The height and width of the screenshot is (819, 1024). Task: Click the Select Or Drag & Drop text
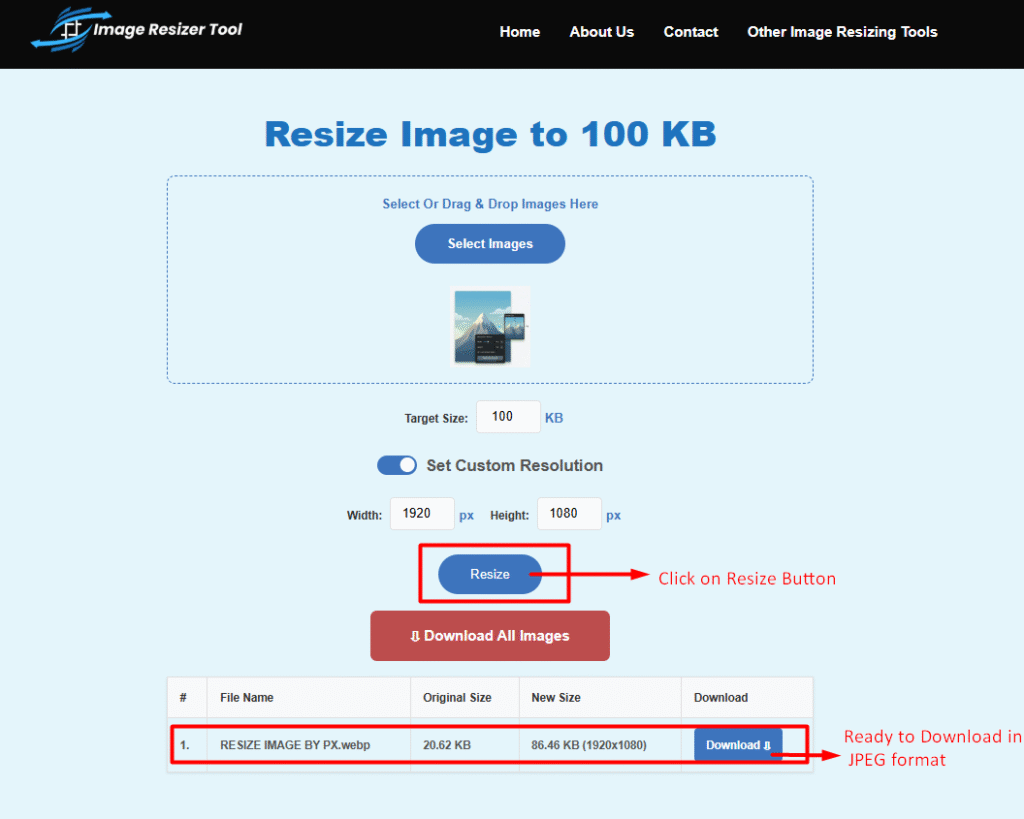click(x=490, y=204)
